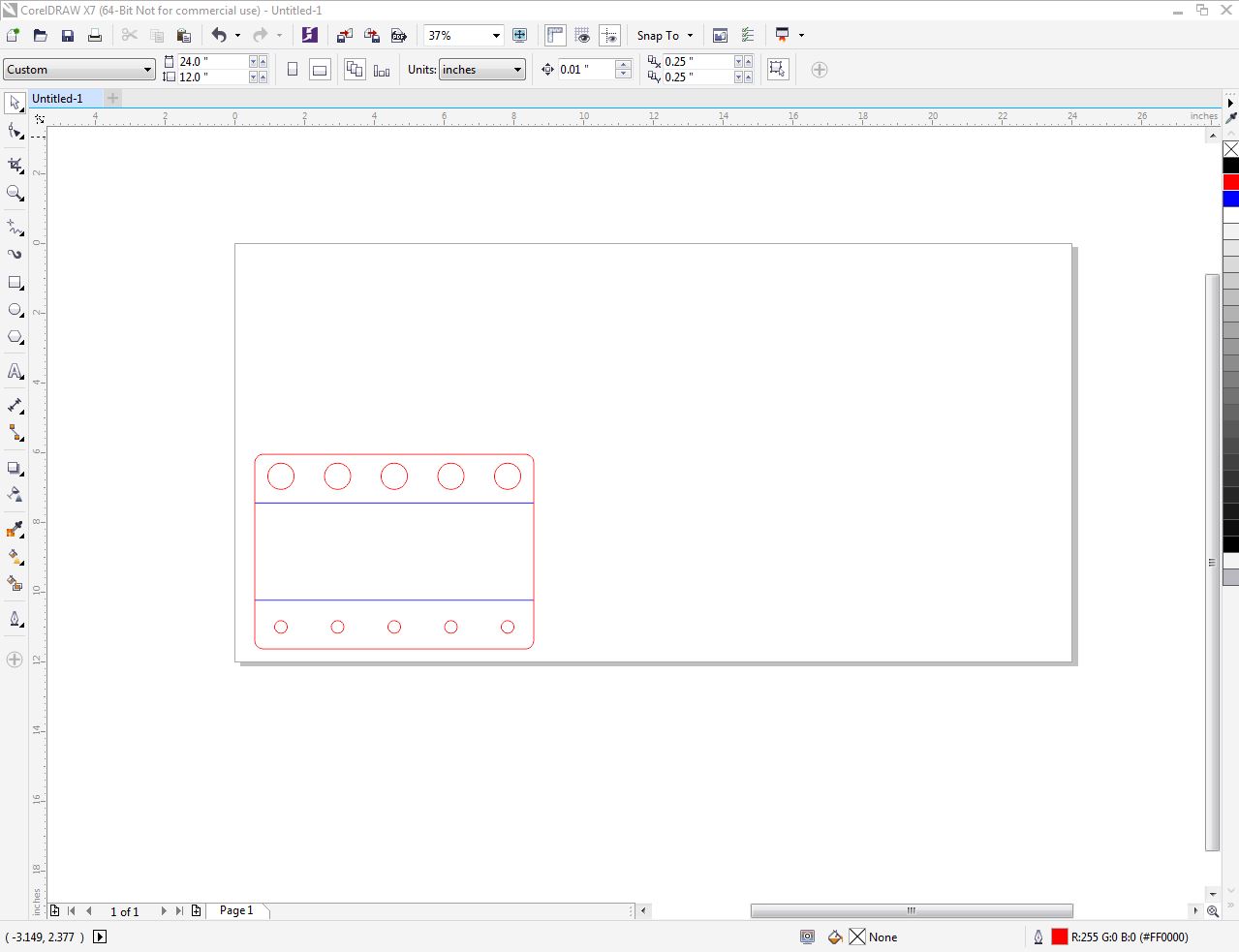This screenshot has height=952, width=1239.
Task: Go to the next page arrow
Action: 163,910
